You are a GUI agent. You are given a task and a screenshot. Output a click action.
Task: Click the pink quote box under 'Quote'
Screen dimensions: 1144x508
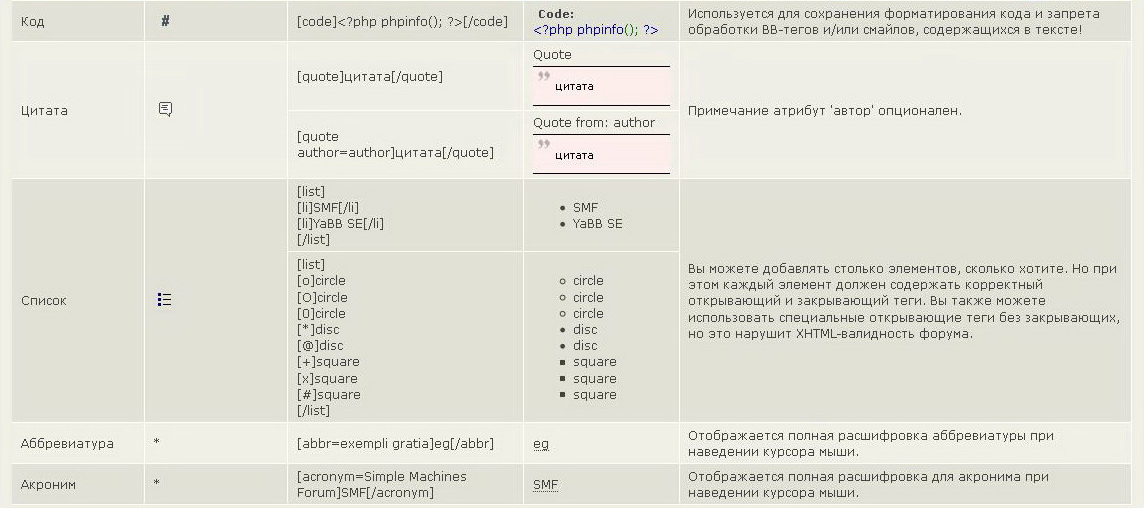tap(601, 86)
